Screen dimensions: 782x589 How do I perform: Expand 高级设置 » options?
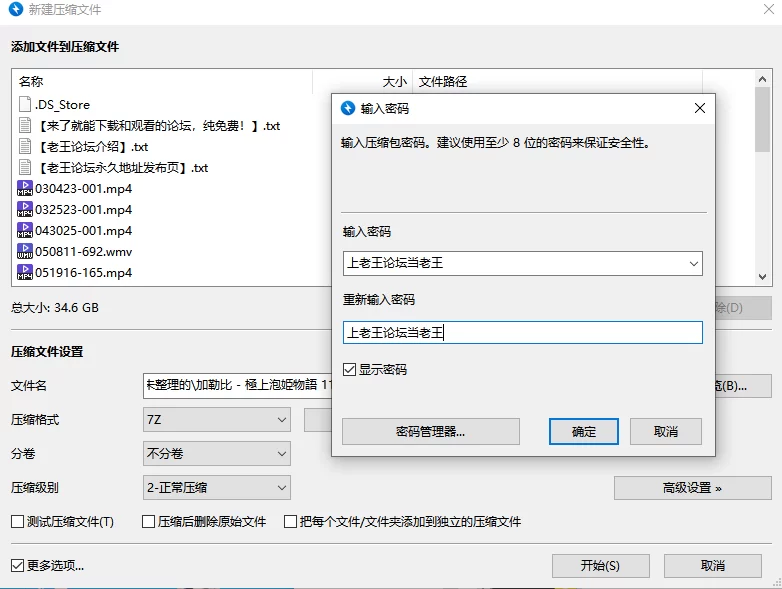[x=693, y=488]
